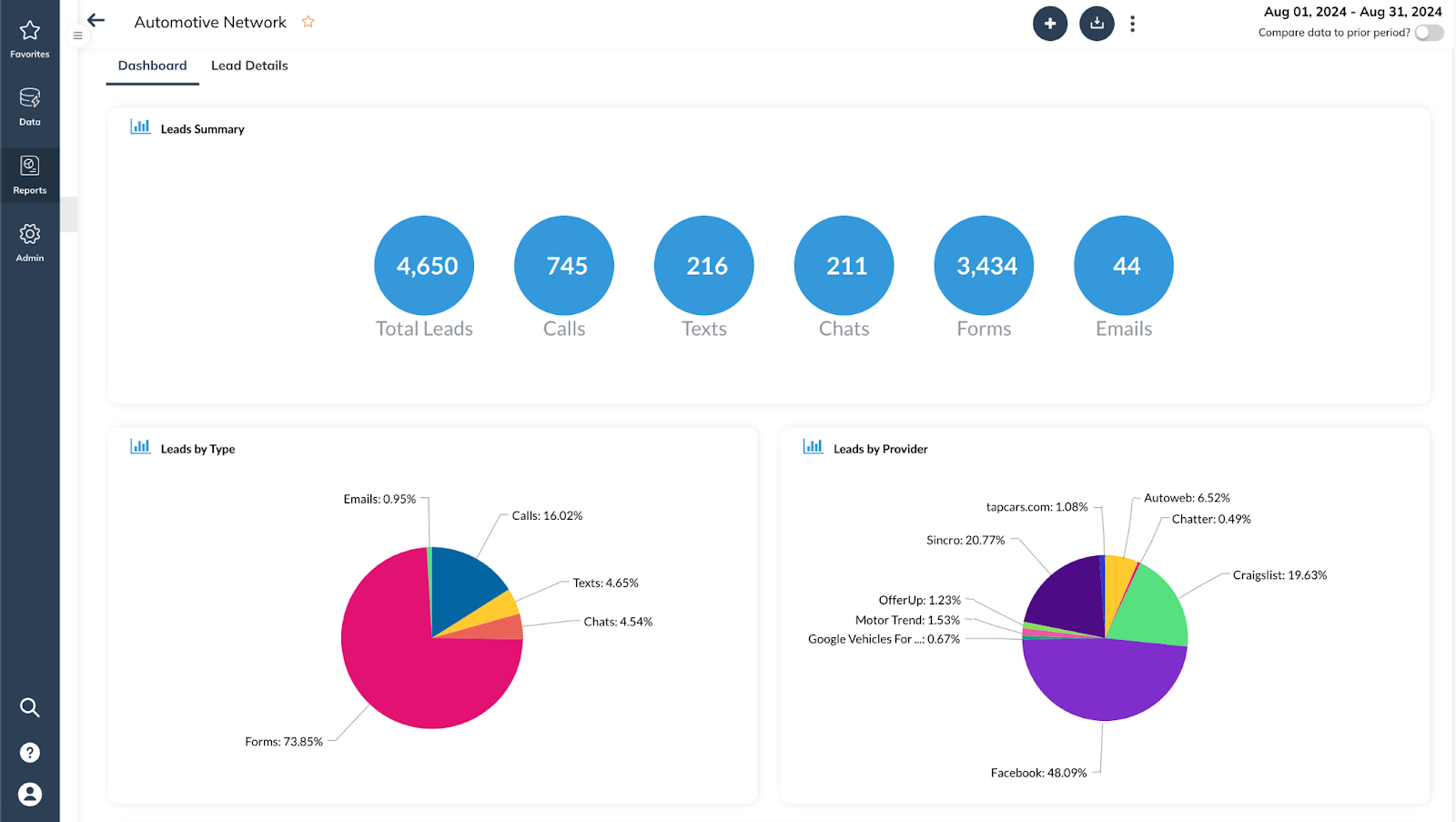Open the help question mark icon
The image size is (1456, 822).
[x=30, y=753]
